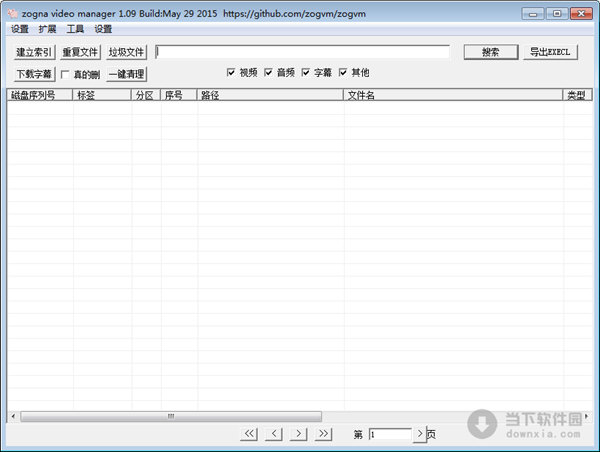
Task: Sort by 类型 column header
Action: [577, 95]
